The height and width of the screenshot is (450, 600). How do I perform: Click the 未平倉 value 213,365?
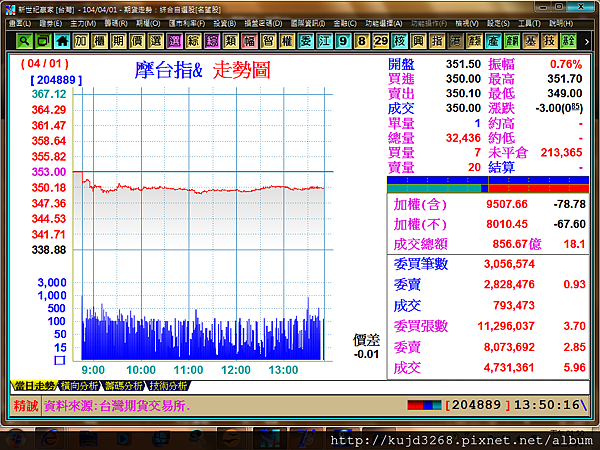pos(561,153)
